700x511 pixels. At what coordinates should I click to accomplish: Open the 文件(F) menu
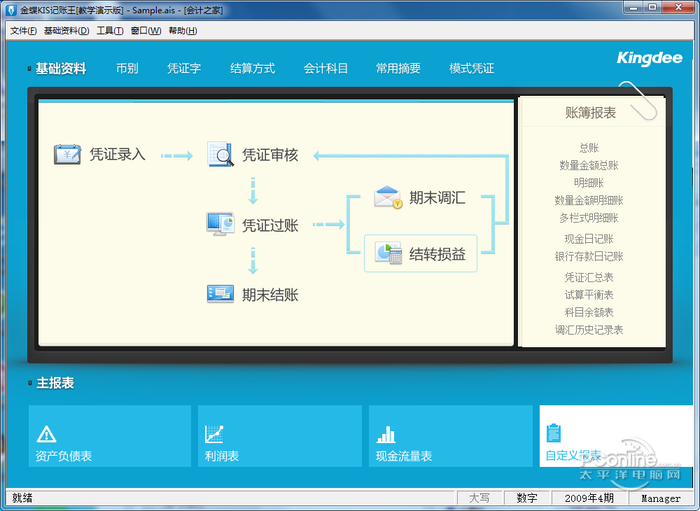(24, 31)
